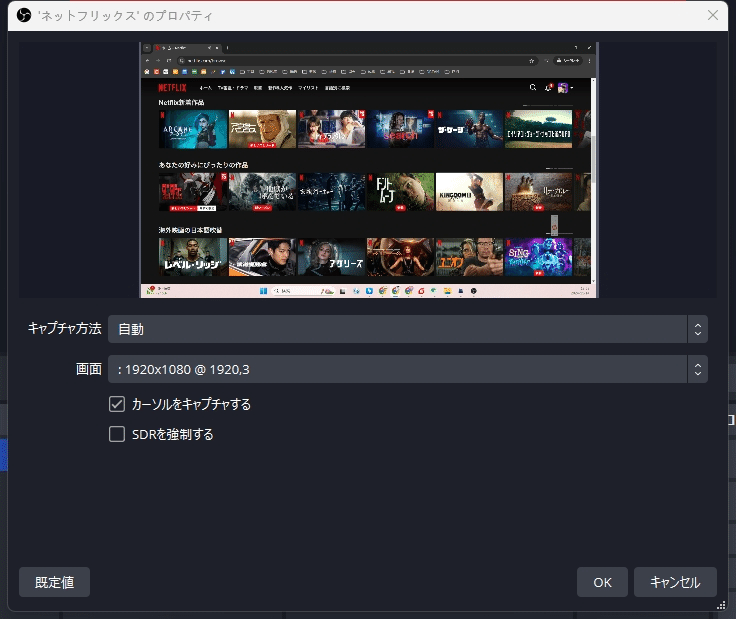Confirm settings with the OK button
Viewport: 736px width, 619px height.
pos(602,582)
